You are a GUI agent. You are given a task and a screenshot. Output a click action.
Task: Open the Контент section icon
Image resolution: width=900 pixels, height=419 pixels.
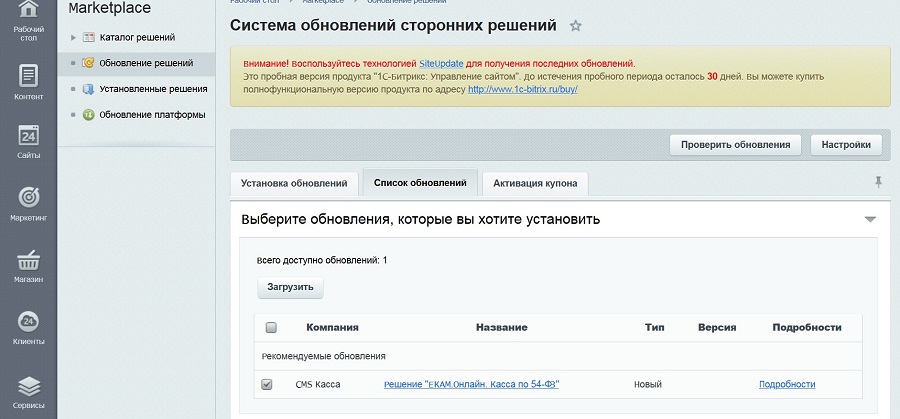click(x=29, y=75)
